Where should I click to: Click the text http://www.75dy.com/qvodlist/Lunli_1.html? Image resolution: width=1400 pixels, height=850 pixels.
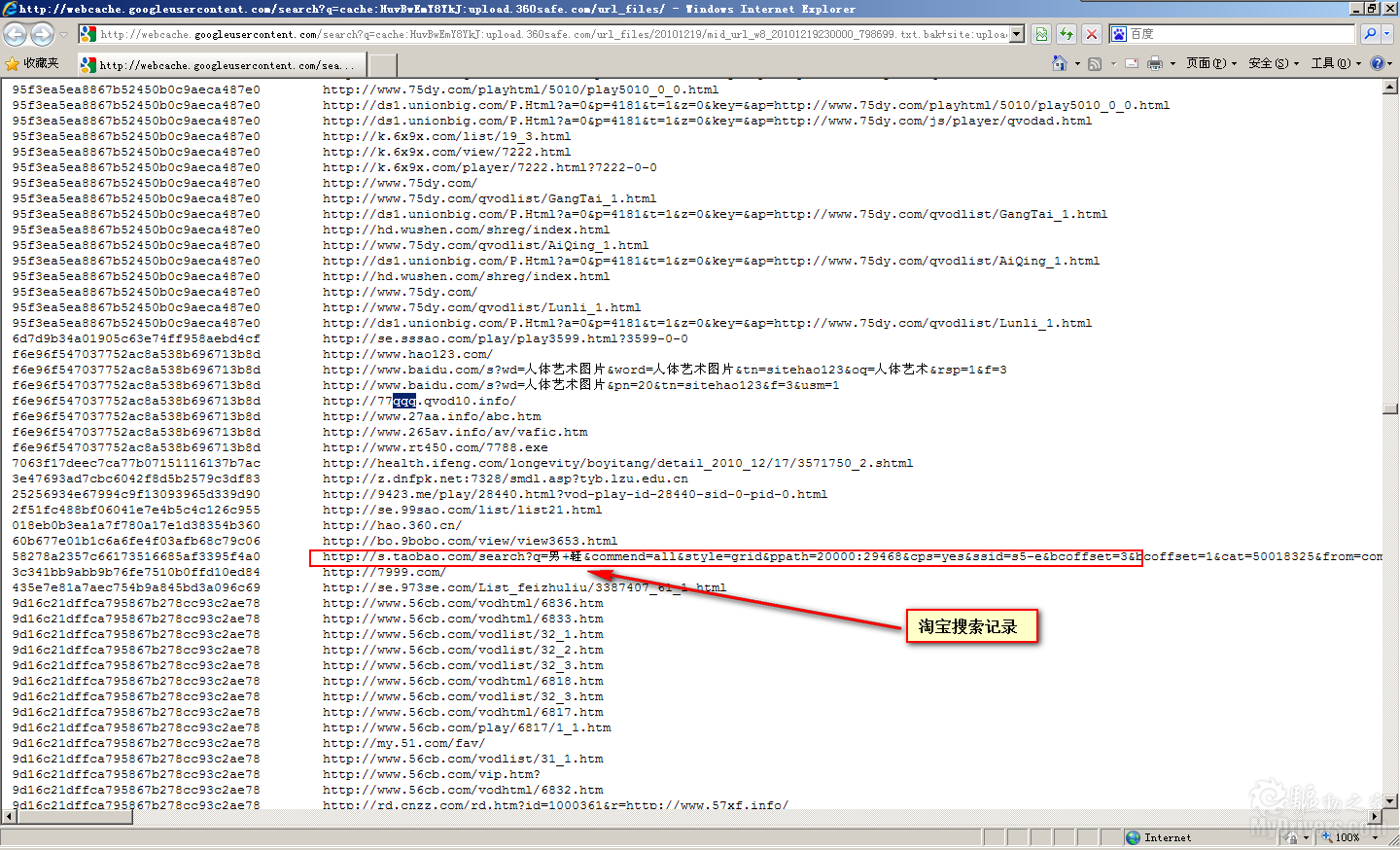[481, 307]
